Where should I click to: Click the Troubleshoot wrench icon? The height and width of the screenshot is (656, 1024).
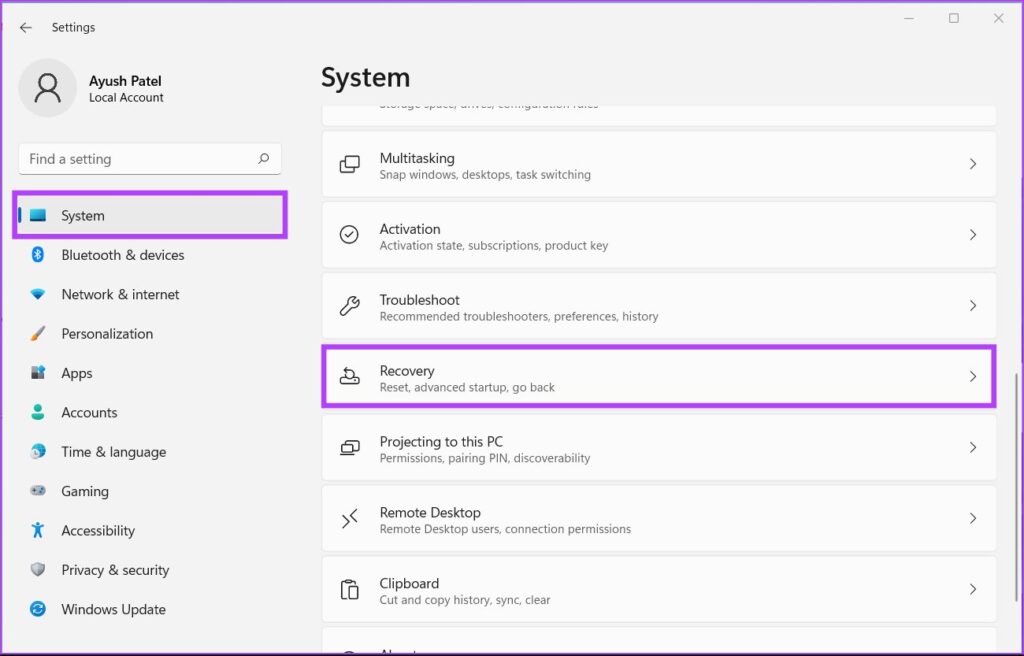[x=349, y=305]
